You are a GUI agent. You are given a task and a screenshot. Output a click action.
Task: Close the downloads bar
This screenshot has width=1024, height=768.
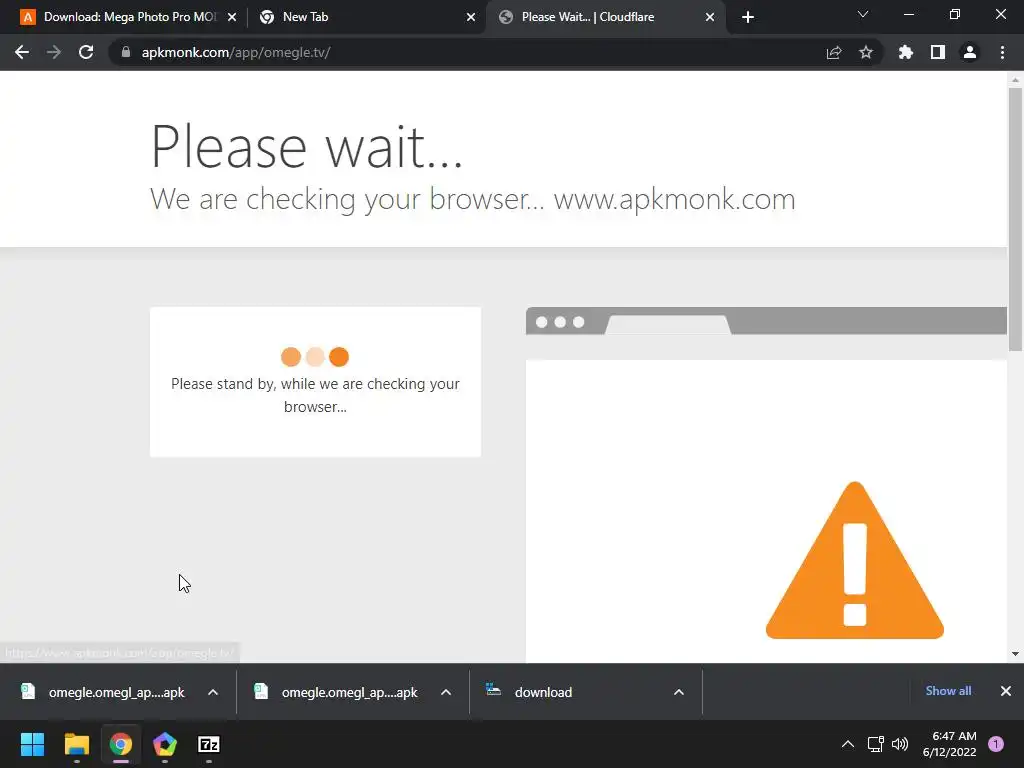point(1006,691)
